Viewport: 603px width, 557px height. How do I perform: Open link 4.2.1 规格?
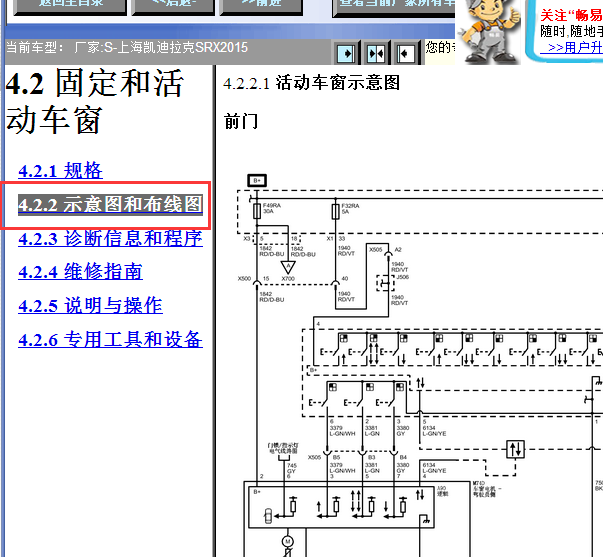pos(60,170)
